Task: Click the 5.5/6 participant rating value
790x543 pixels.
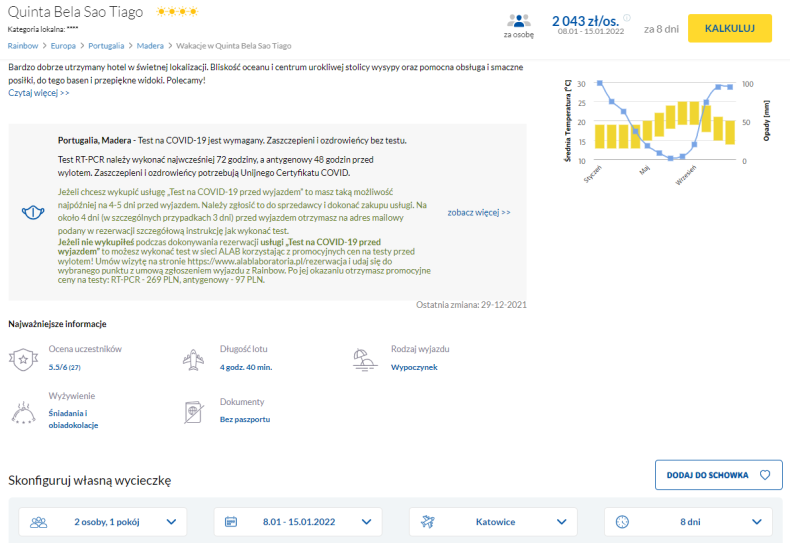Action: [64, 367]
